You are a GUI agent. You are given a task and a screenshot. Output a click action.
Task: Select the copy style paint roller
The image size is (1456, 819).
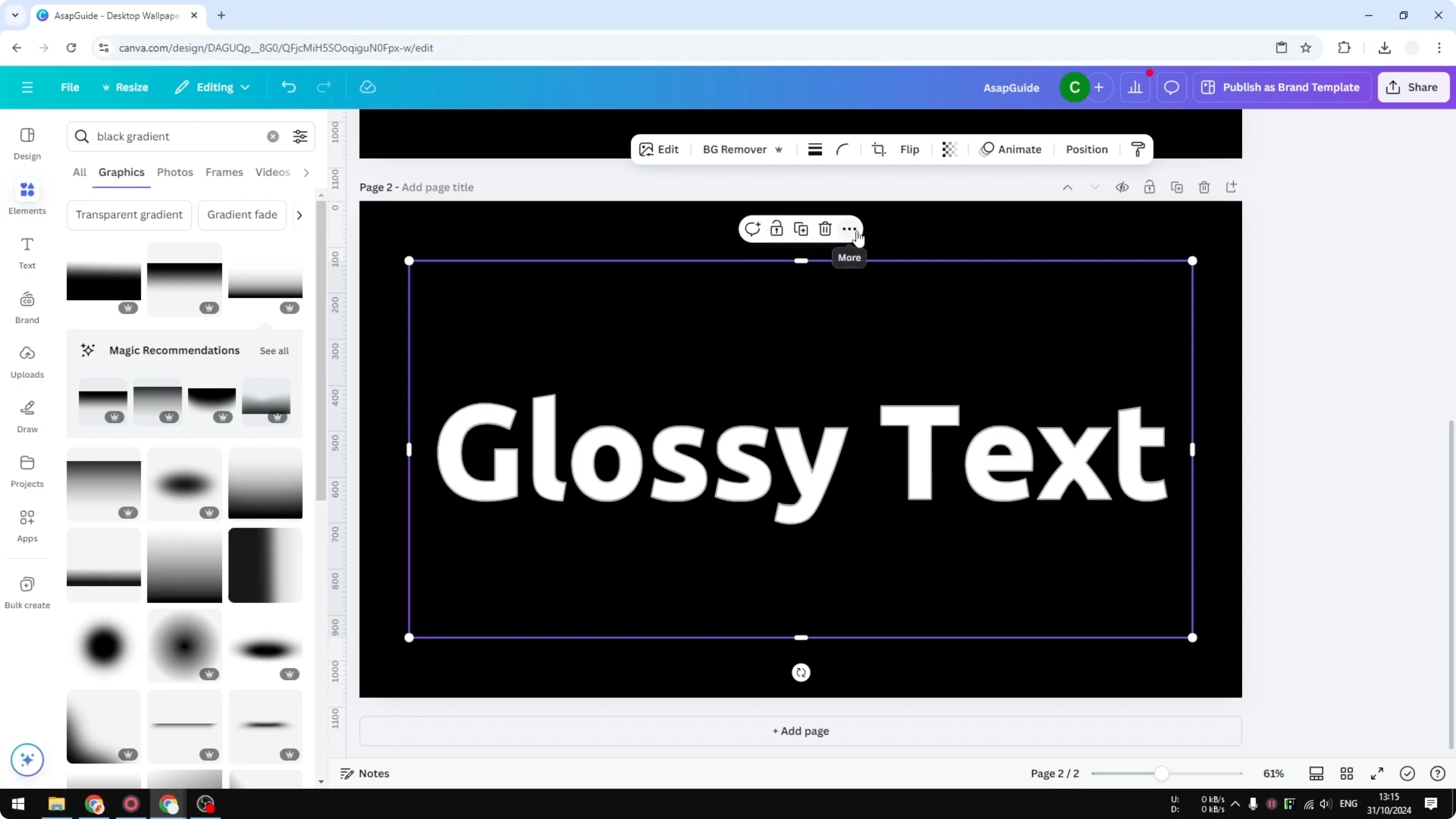(1138, 149)
